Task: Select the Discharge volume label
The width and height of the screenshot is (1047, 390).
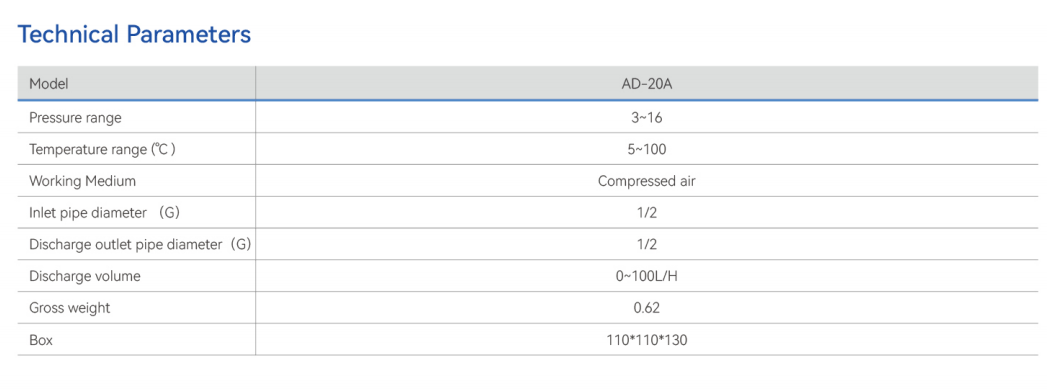Action: coord(85,276)
